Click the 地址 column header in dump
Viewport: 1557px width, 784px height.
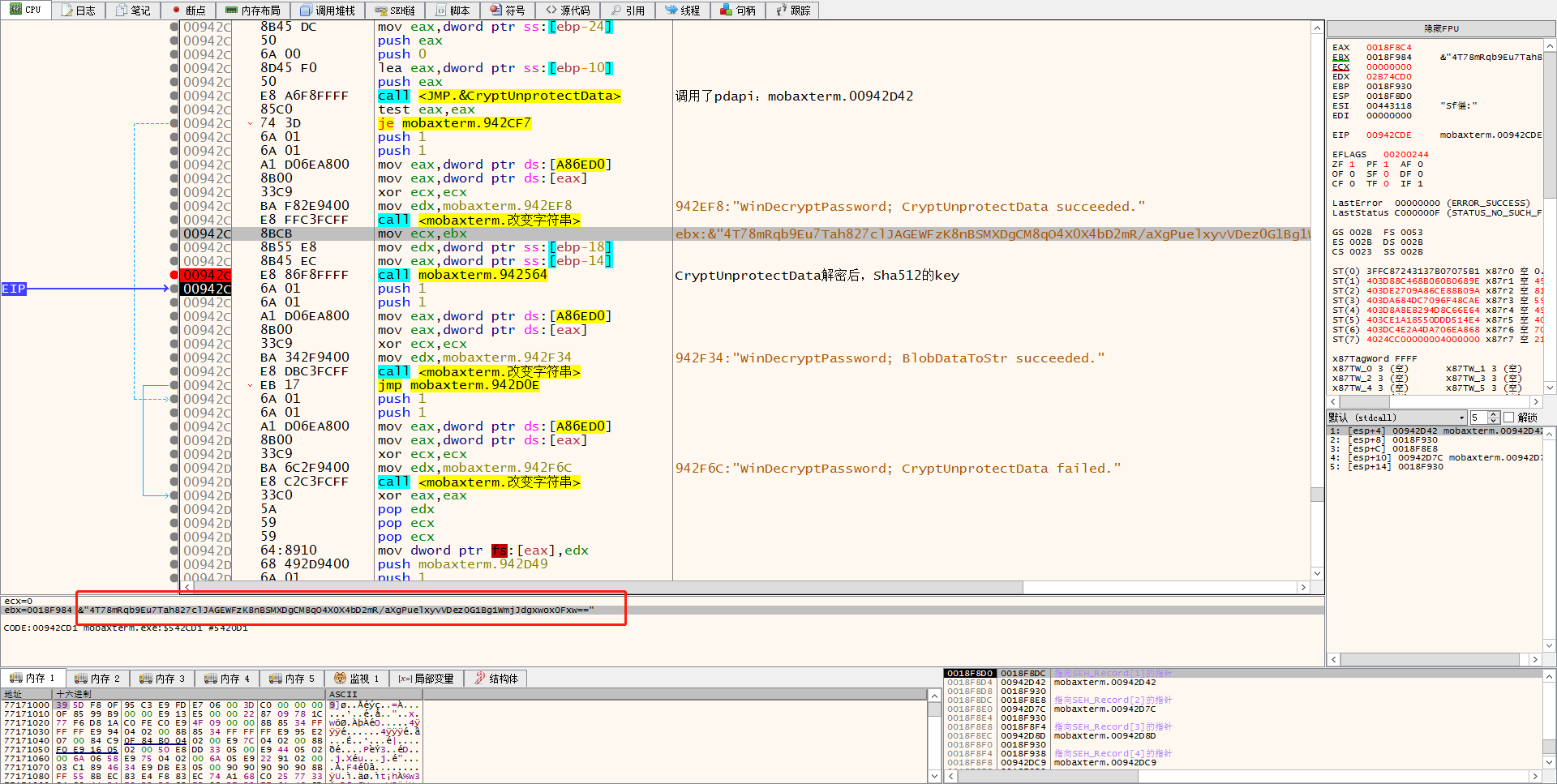coord(27,694)
